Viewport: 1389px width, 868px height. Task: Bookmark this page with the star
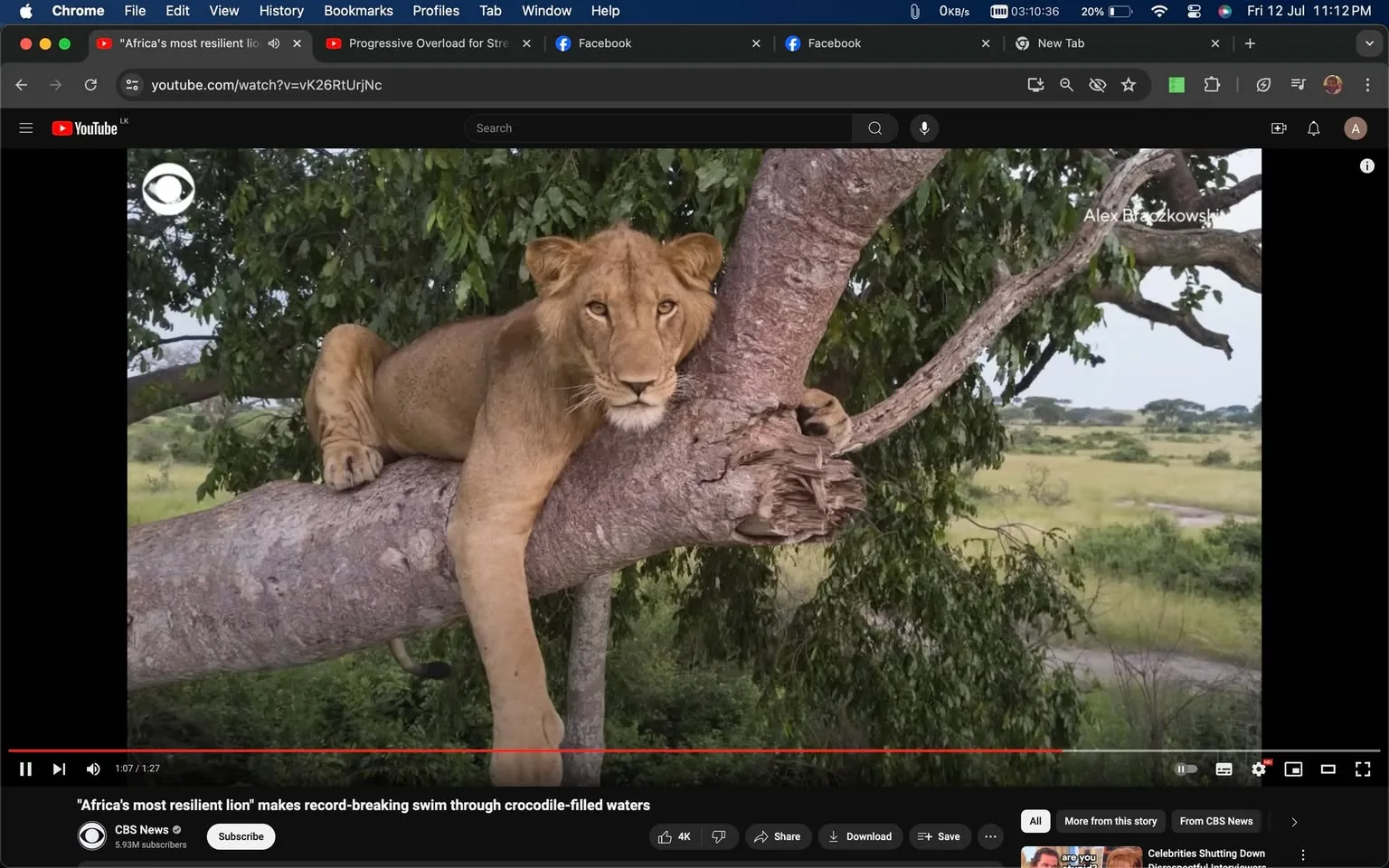point(1128,84)
